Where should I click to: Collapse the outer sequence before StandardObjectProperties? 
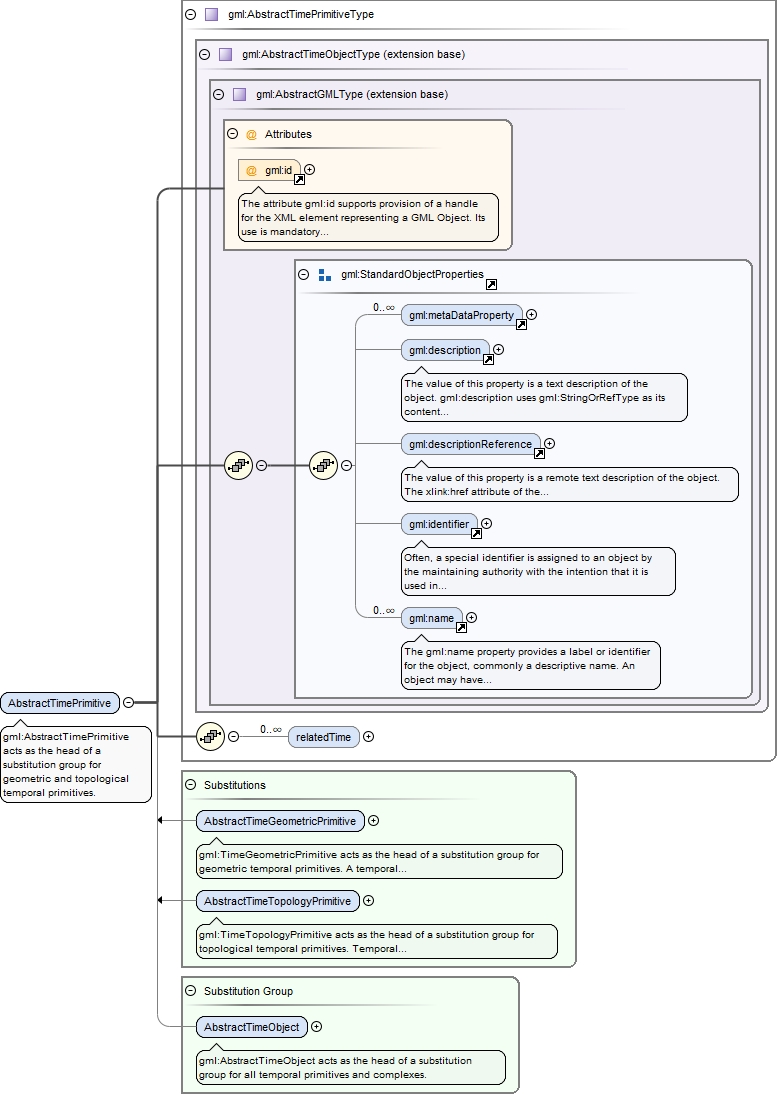261,465
